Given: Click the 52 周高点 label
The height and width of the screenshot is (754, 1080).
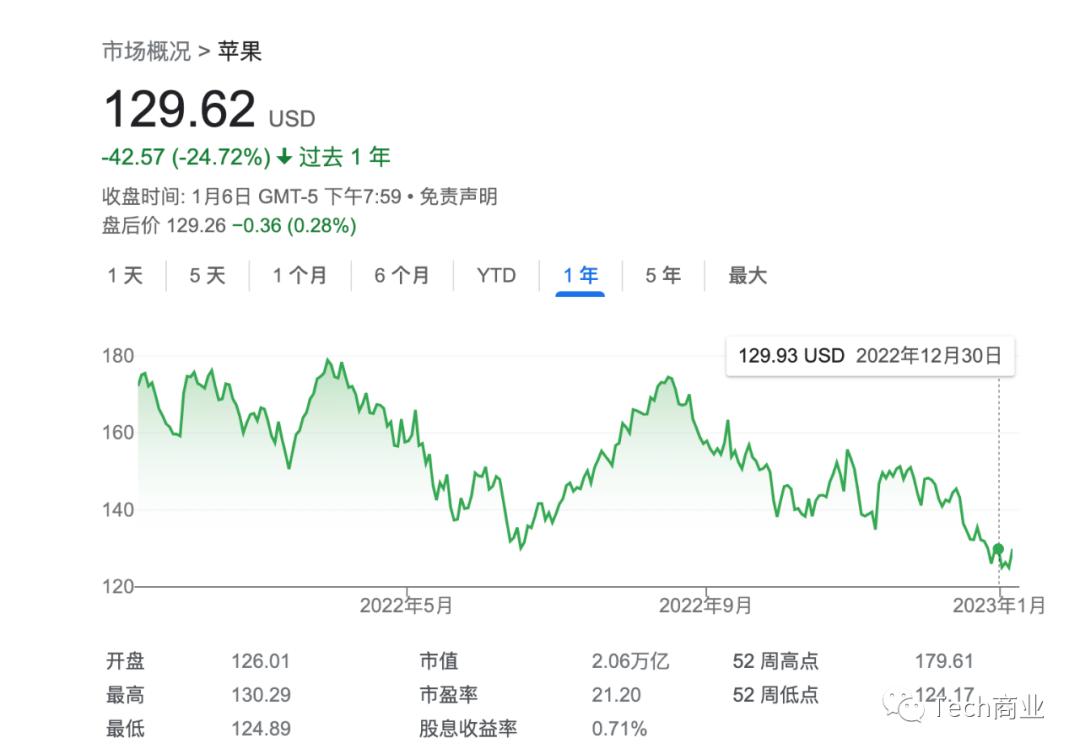Looking at the screenshot, I should click(776, 661).
